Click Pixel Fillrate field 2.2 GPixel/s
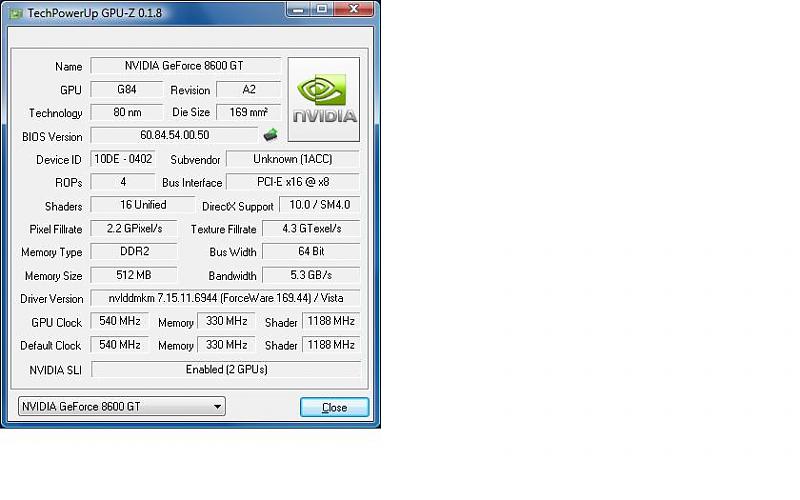This screenshot has height=500, width=800. pyautogui.click(x=134, y=229)
